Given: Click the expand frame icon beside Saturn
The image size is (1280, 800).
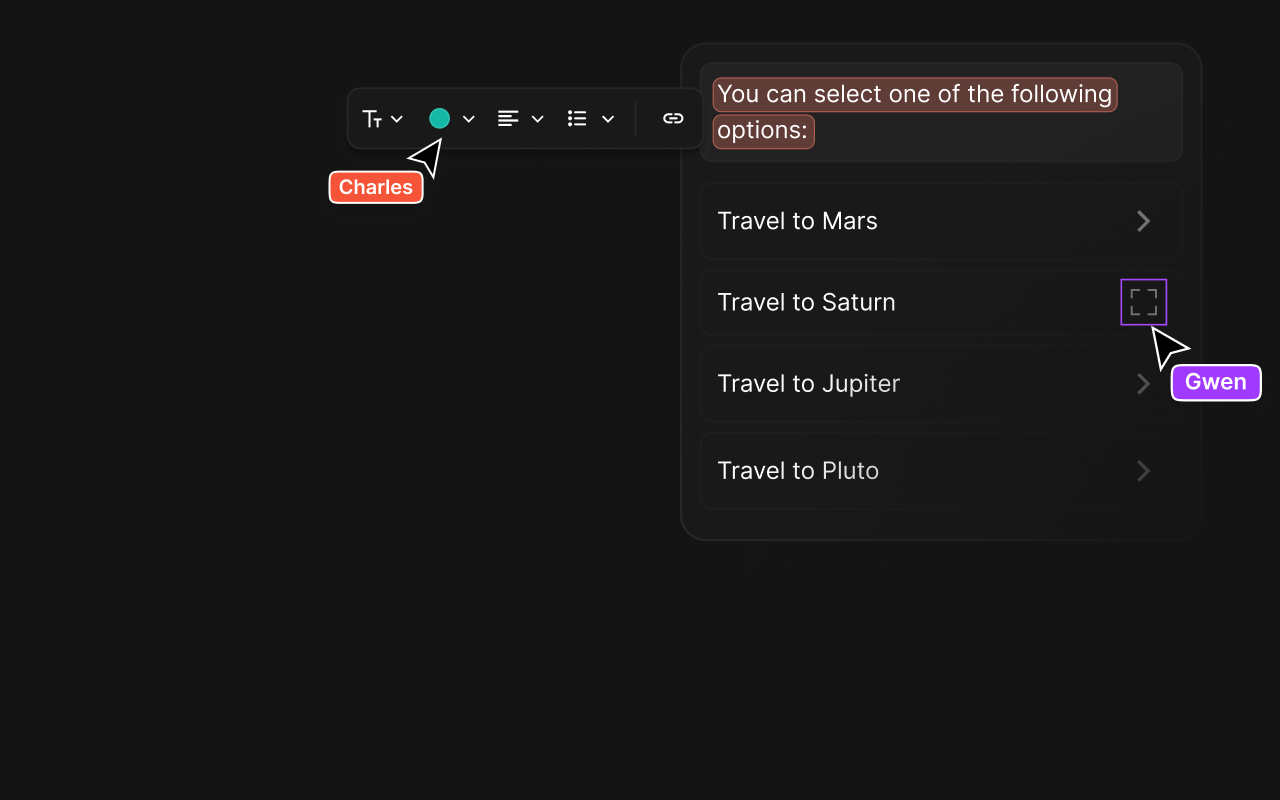Looking at the screenshot, I should point(1144,302).
